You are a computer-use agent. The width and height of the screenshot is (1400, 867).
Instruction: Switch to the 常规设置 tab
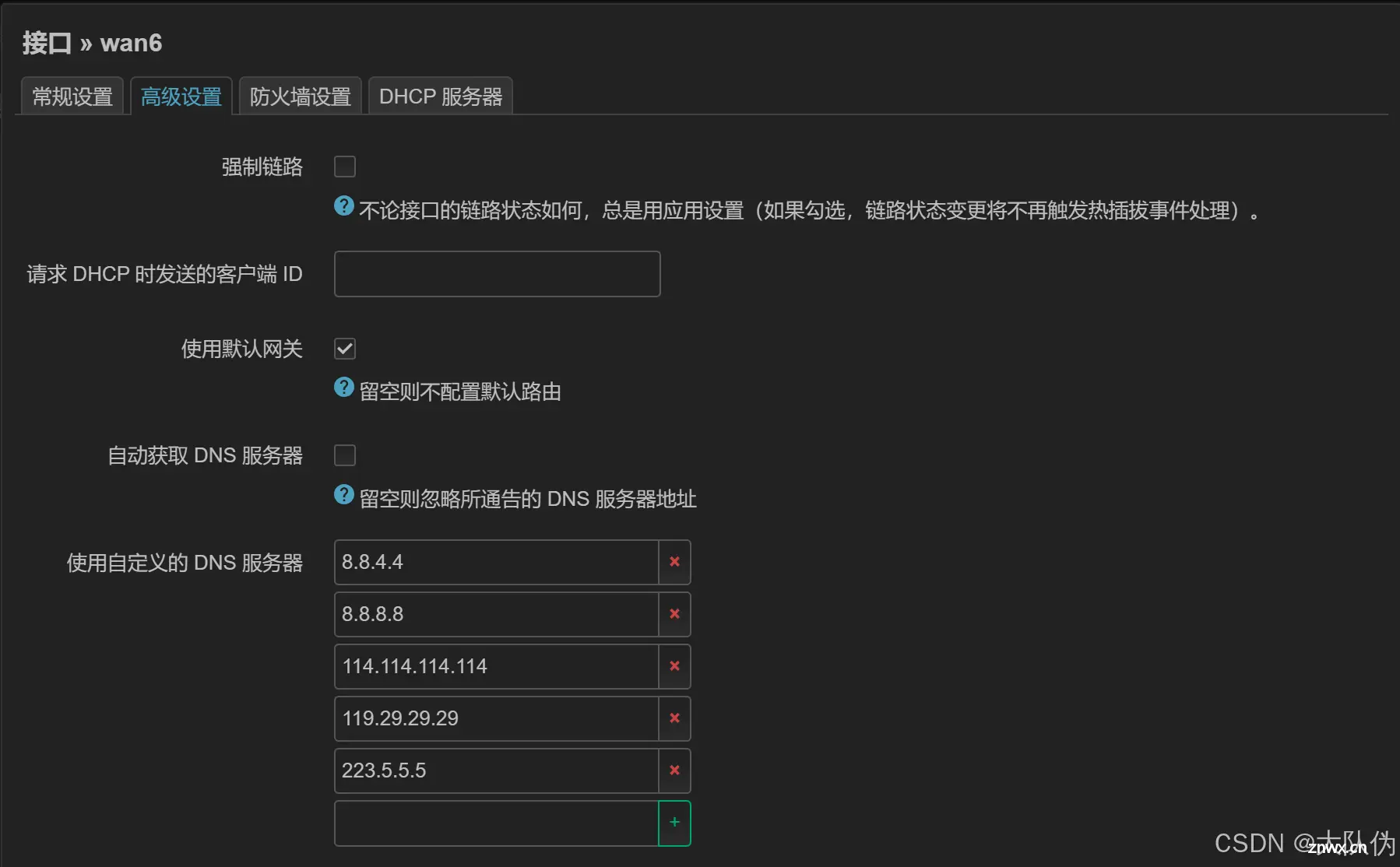(72, 96)
